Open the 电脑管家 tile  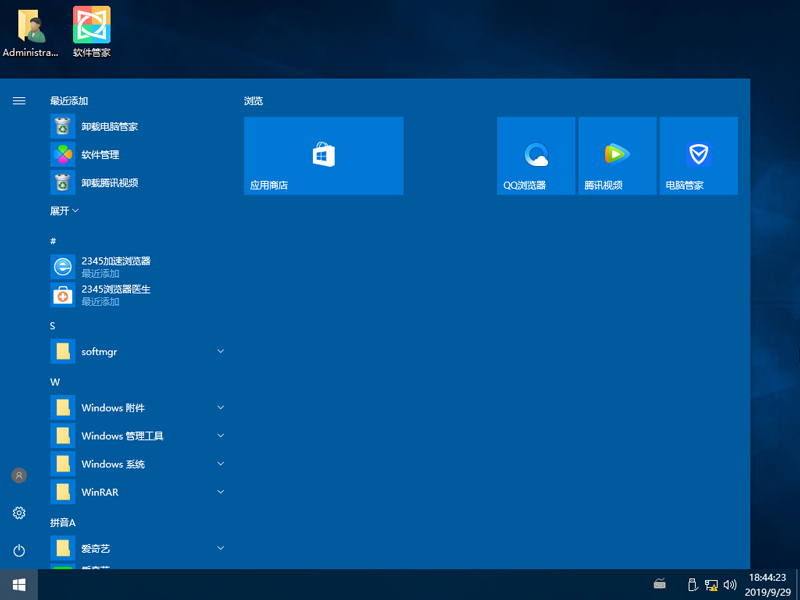coord(698,155)
